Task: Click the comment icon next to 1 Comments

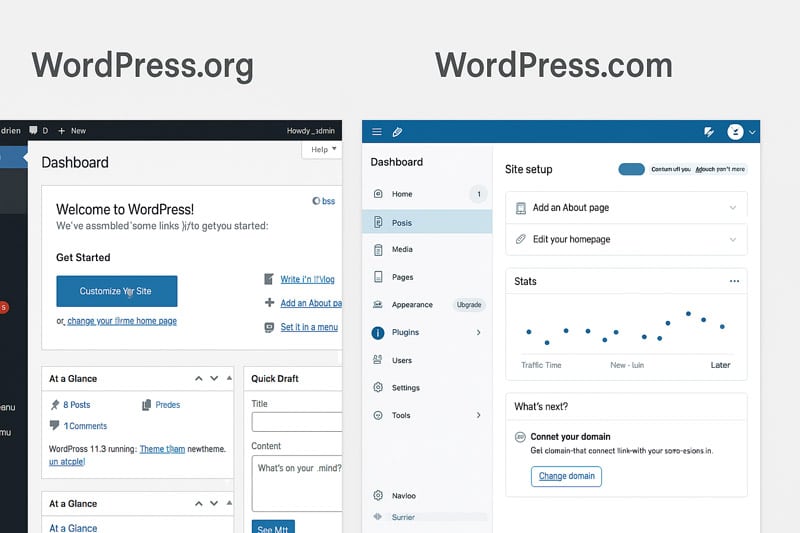Action: (x=54, y=425)
